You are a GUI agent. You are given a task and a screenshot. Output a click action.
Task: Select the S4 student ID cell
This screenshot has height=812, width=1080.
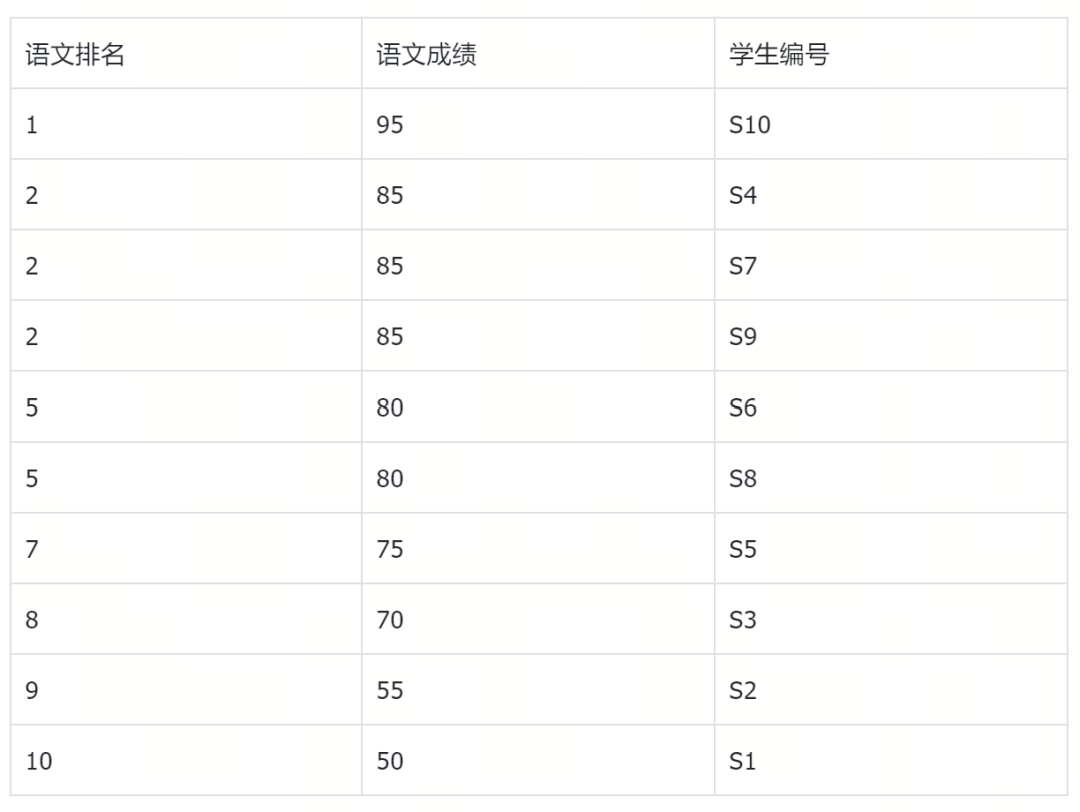(x=743, y=195)
